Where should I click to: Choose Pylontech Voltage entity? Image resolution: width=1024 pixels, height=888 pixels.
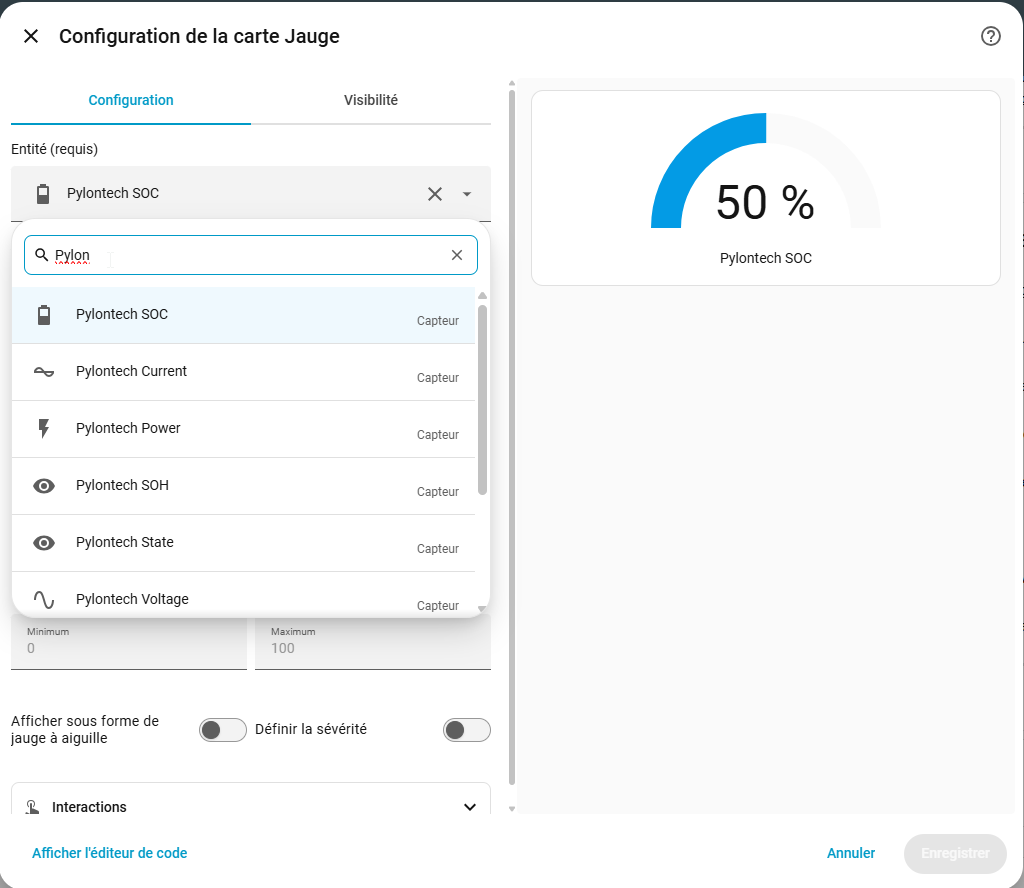243,594
